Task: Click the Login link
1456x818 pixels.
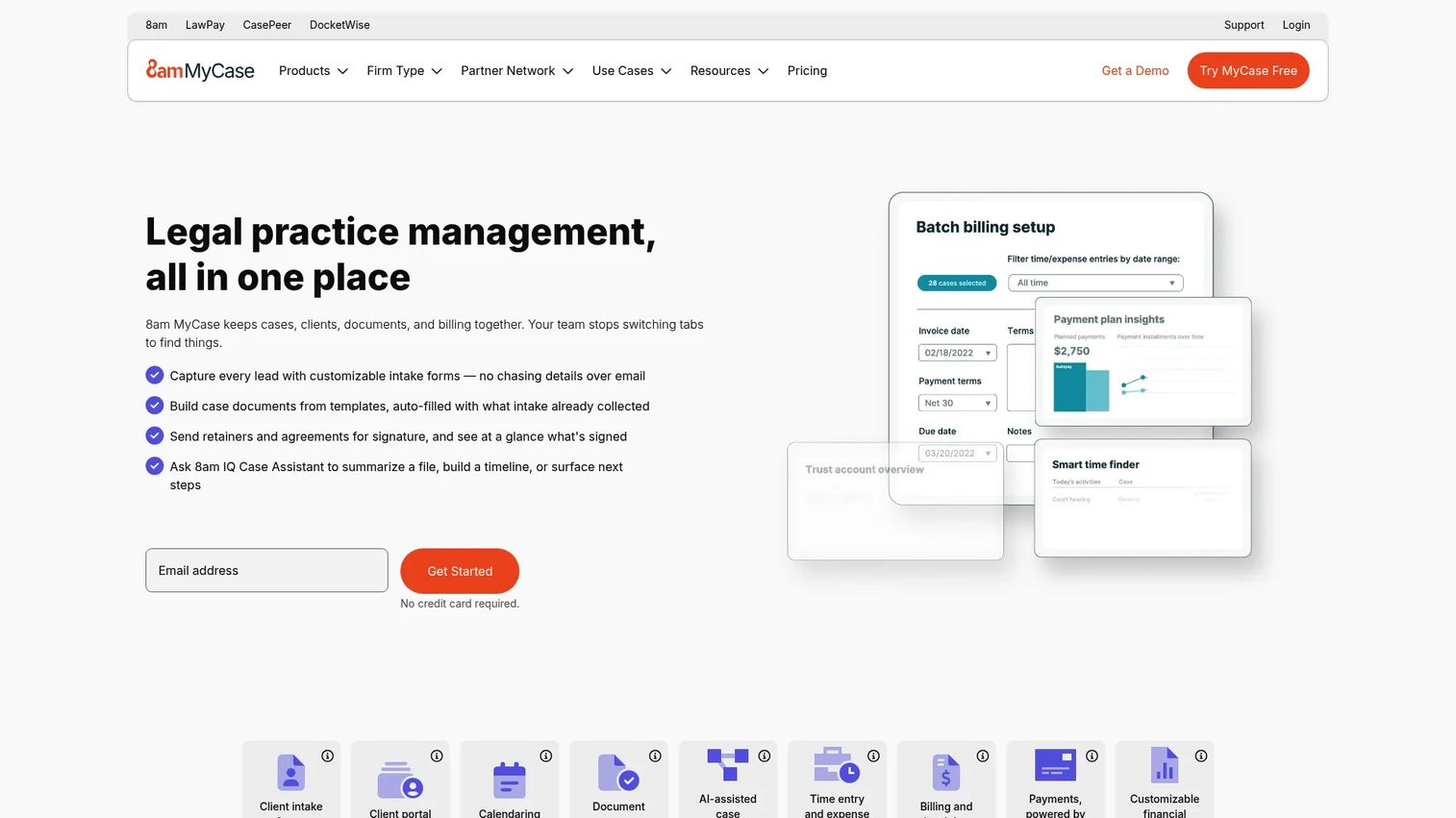Action: pyautogui.click(x=1295, y=25)
